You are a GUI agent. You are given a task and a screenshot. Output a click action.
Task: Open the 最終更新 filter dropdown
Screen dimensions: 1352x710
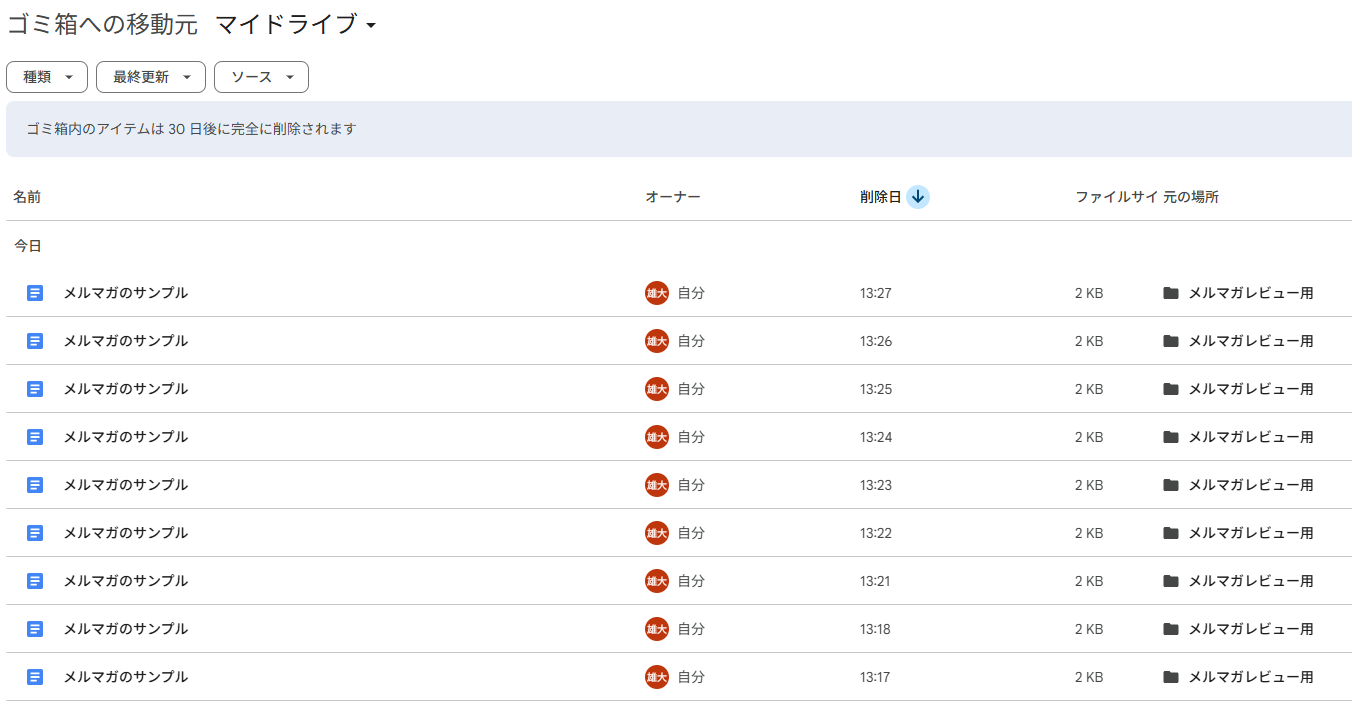(x=151, y=77)
